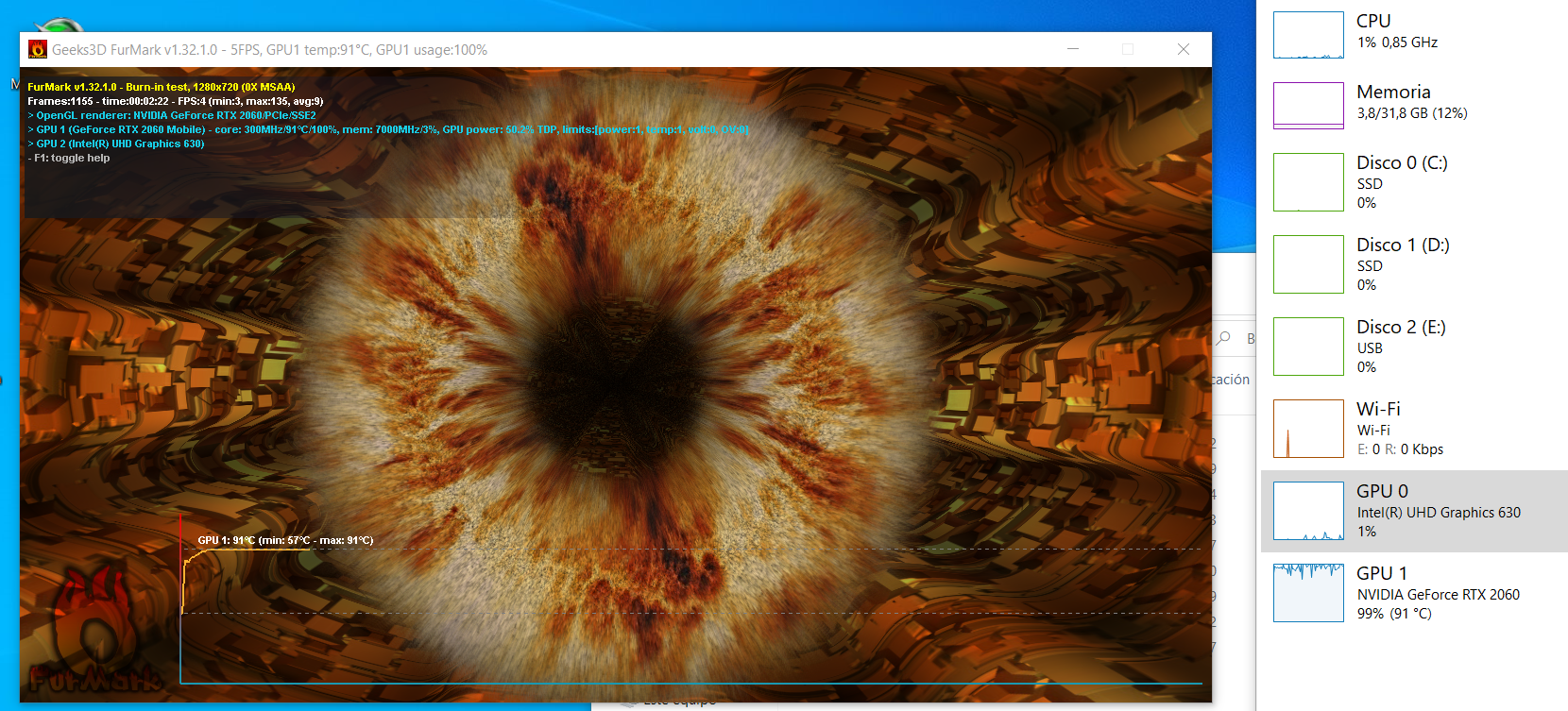Viewport: 1568px width, 711px height.
Task: Click the dark pupil of the furry eye
Action: tap(614, 378)
